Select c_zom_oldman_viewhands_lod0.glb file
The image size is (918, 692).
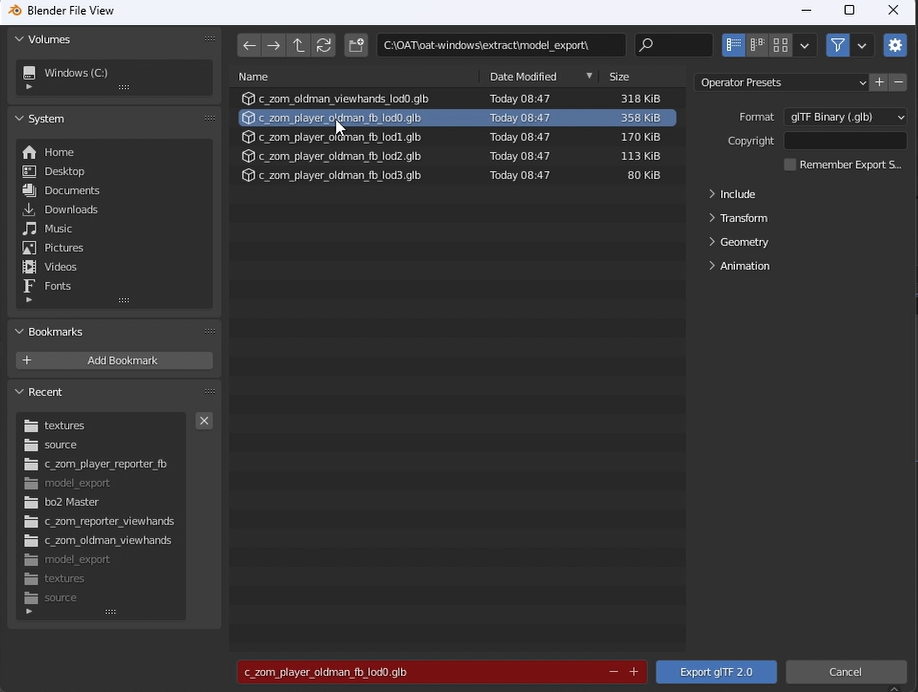343,99
